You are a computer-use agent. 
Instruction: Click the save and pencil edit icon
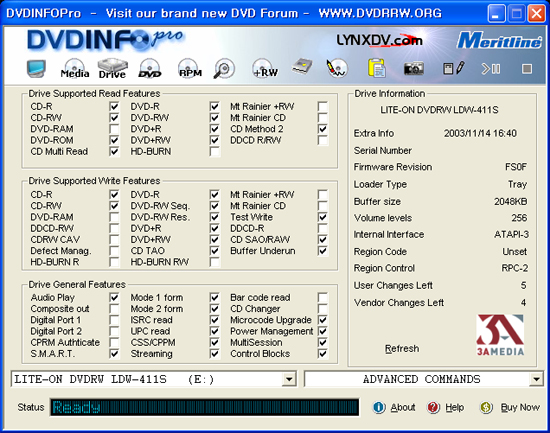coord(454,68)
